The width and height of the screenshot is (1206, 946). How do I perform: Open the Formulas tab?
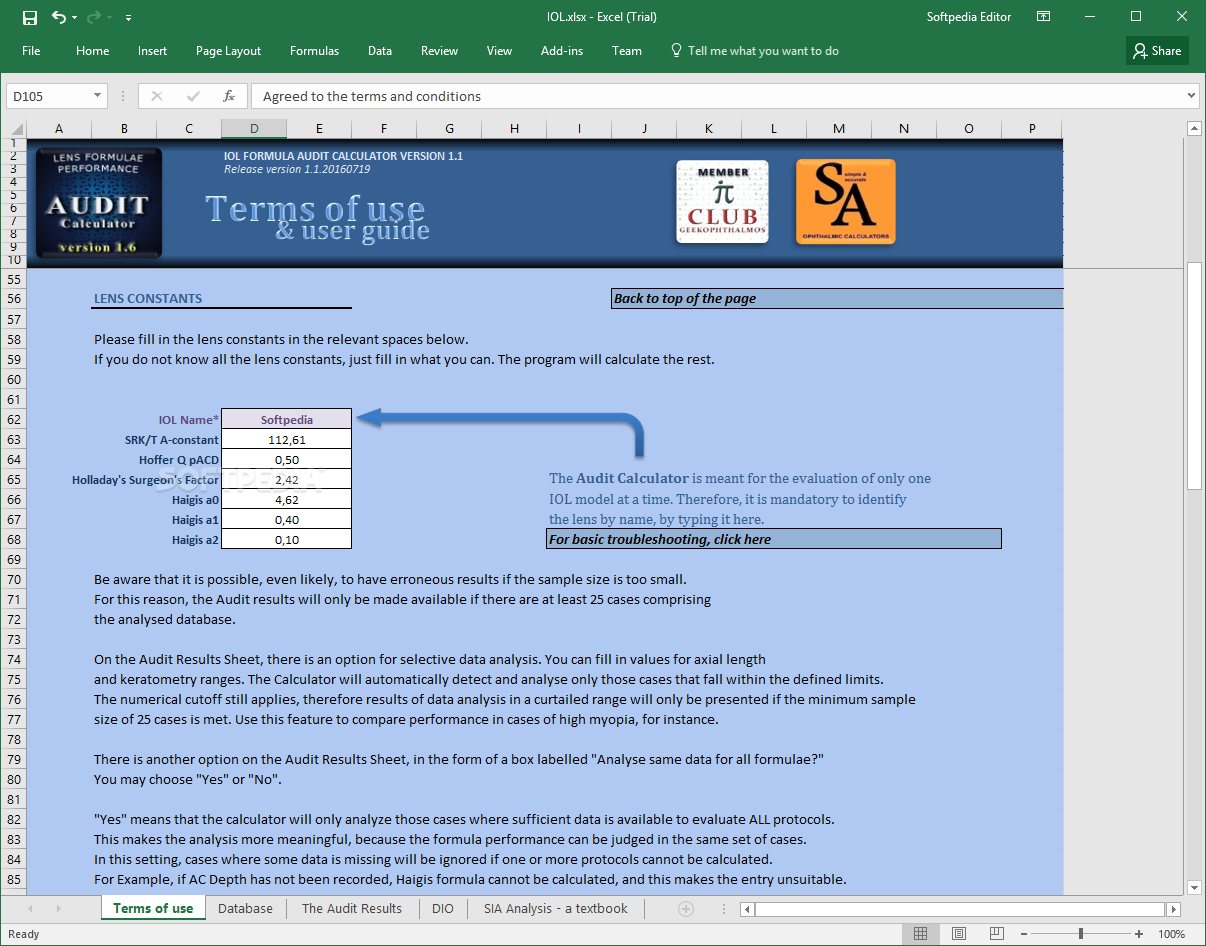point(314,51)
